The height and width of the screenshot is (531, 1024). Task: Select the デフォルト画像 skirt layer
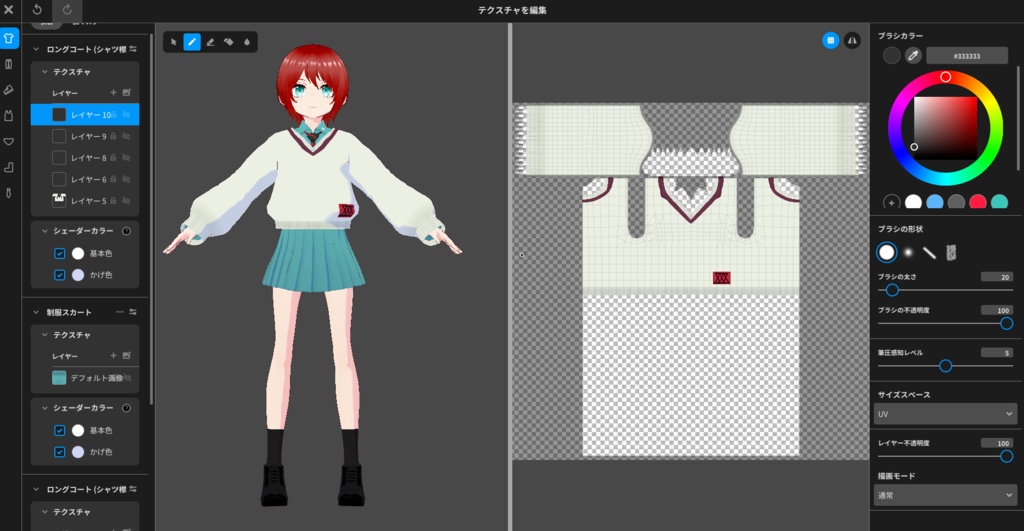point(85,378)
